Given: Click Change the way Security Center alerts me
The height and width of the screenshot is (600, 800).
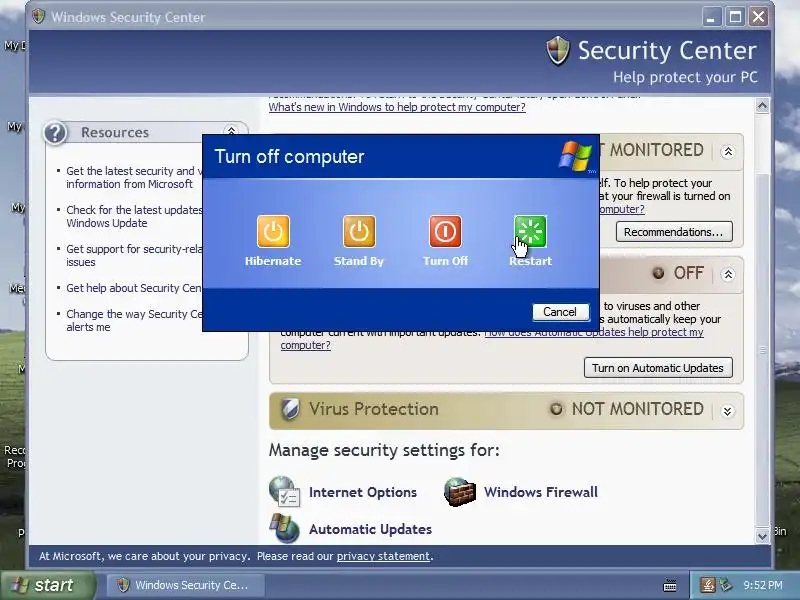Looking at the screenshot, I should tap(134, 320).
